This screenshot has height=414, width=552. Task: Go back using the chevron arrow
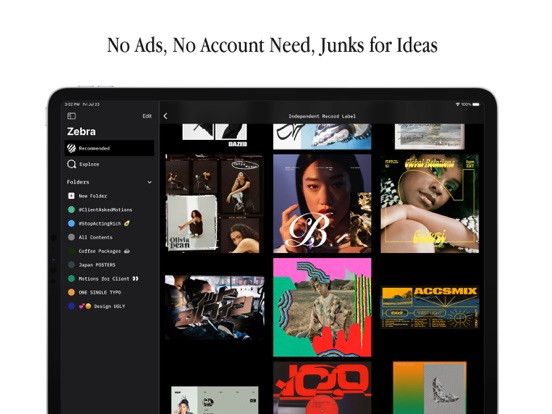165,116
